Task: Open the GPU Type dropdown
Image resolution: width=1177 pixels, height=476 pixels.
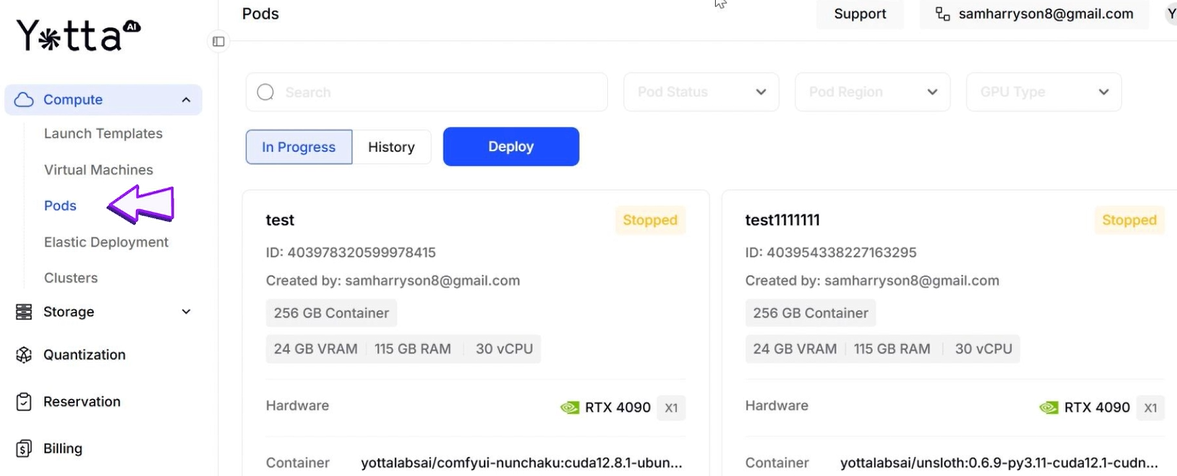Action: click(x=1043, y=92)
